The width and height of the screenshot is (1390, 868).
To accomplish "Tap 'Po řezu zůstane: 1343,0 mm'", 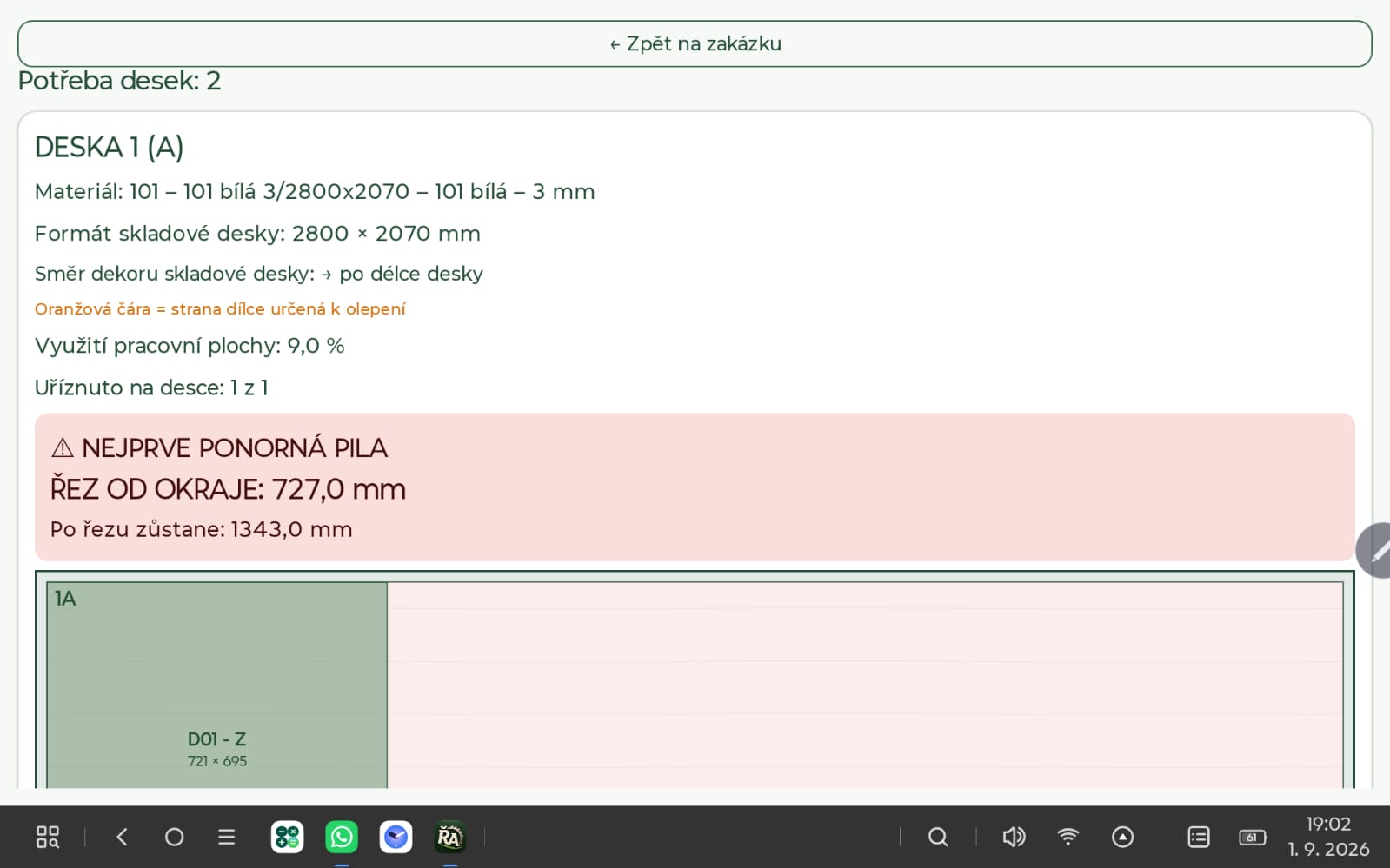I will tap(201, 529).
